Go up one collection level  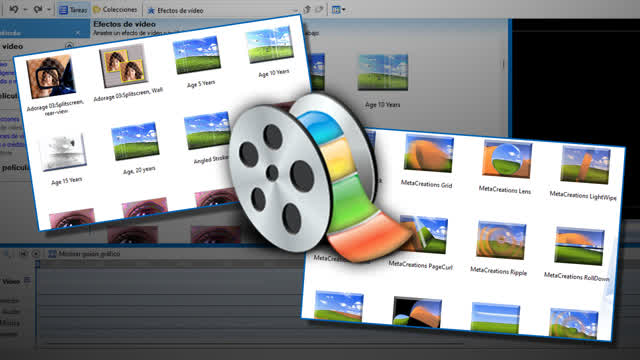coord(307,9)
